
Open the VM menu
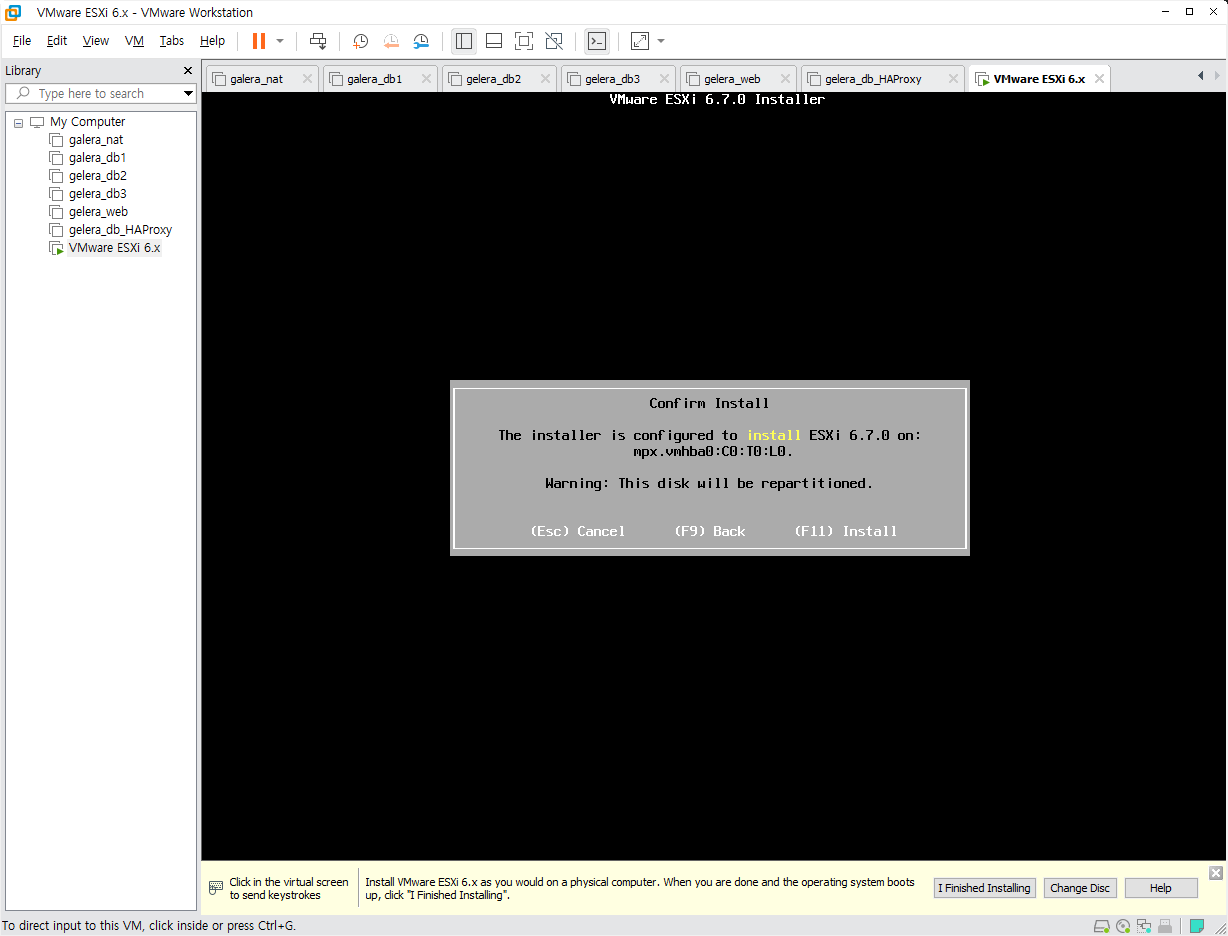point(134,41)
